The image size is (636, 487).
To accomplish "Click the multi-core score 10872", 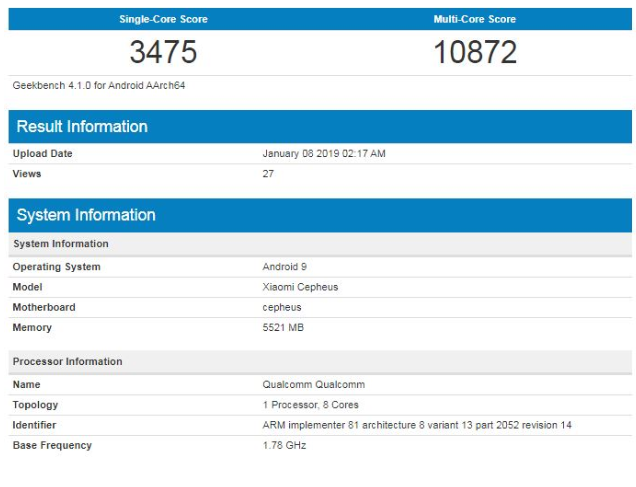I will pyautogui.click(x=475, y=52).
